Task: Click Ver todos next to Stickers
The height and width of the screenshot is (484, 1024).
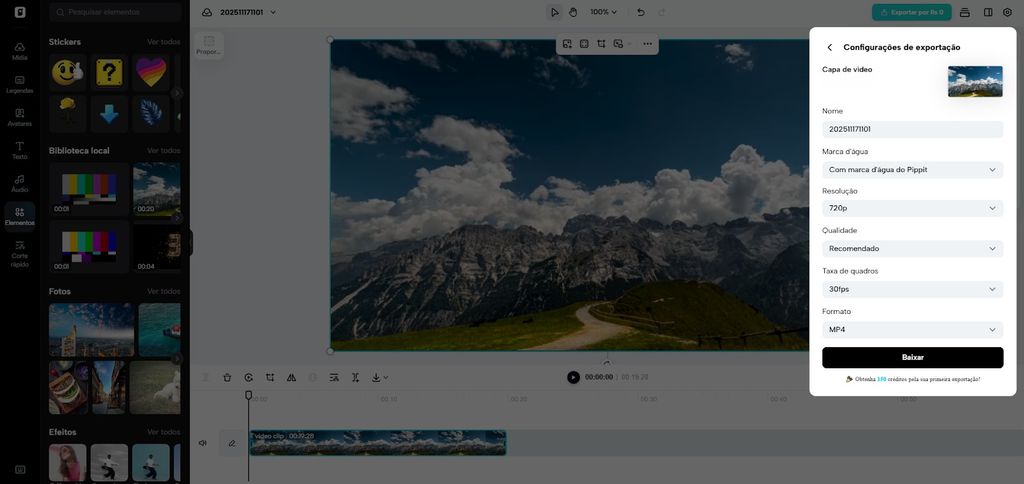Action: pyautogui.click(x=163, y=42)
